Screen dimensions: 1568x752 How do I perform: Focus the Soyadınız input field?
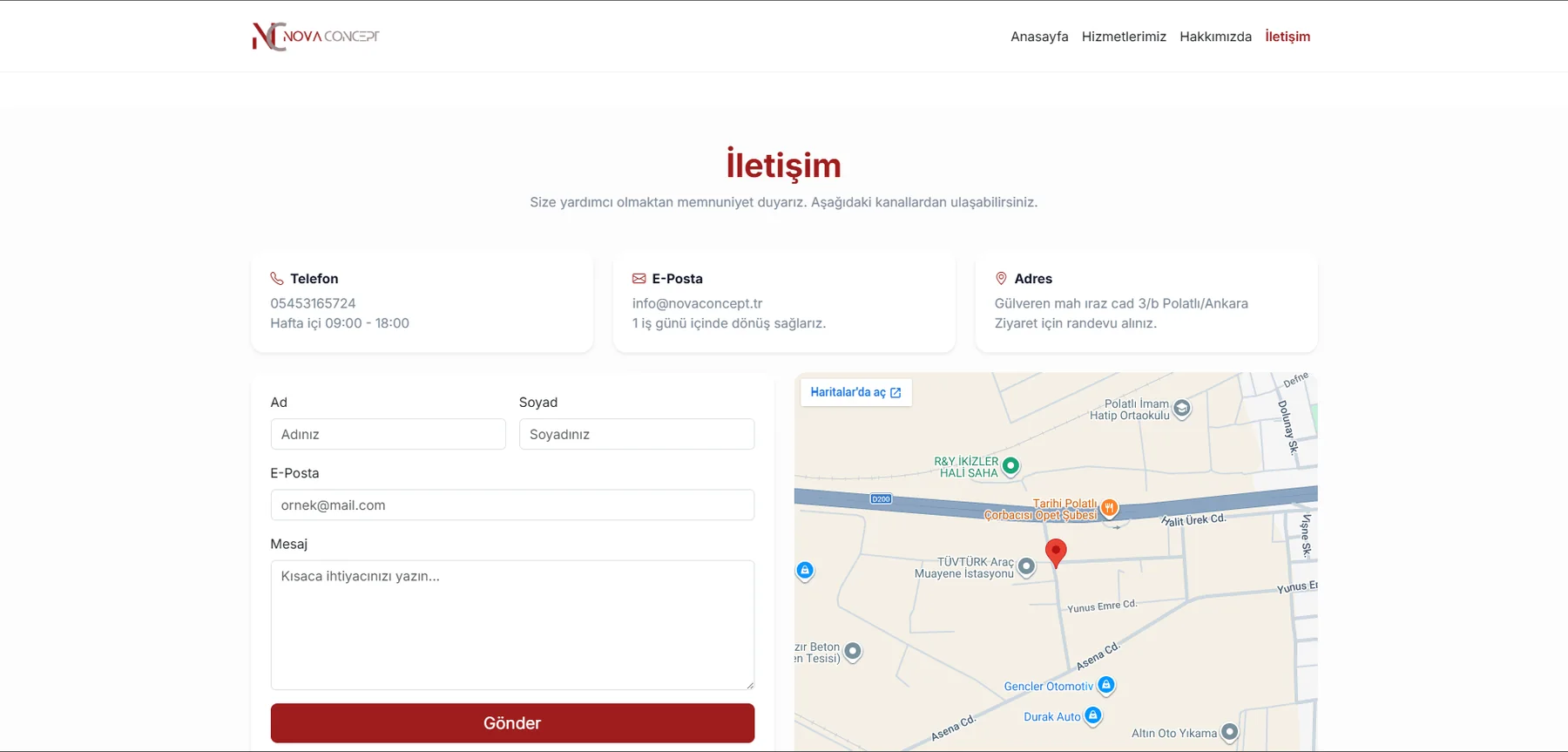click(637, 434)
